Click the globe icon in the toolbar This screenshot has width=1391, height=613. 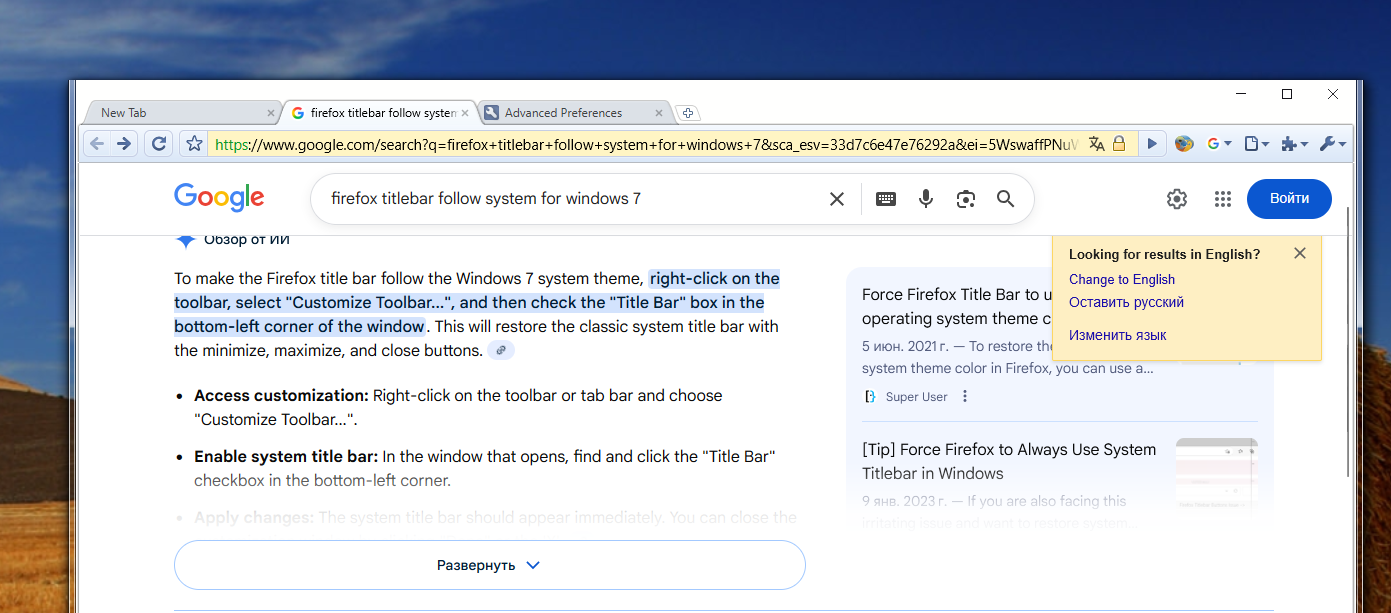pos(1184,144)
